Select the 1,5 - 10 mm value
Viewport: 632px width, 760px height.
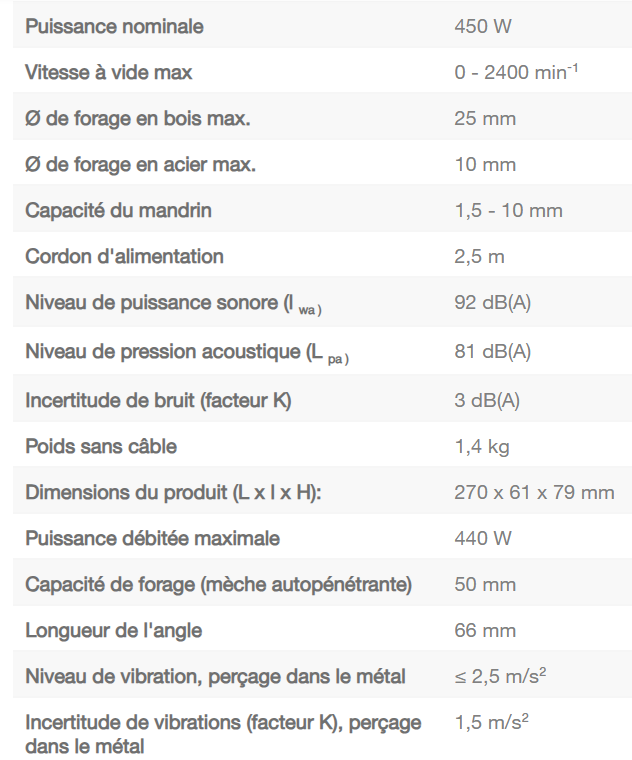tap(508, 211)
